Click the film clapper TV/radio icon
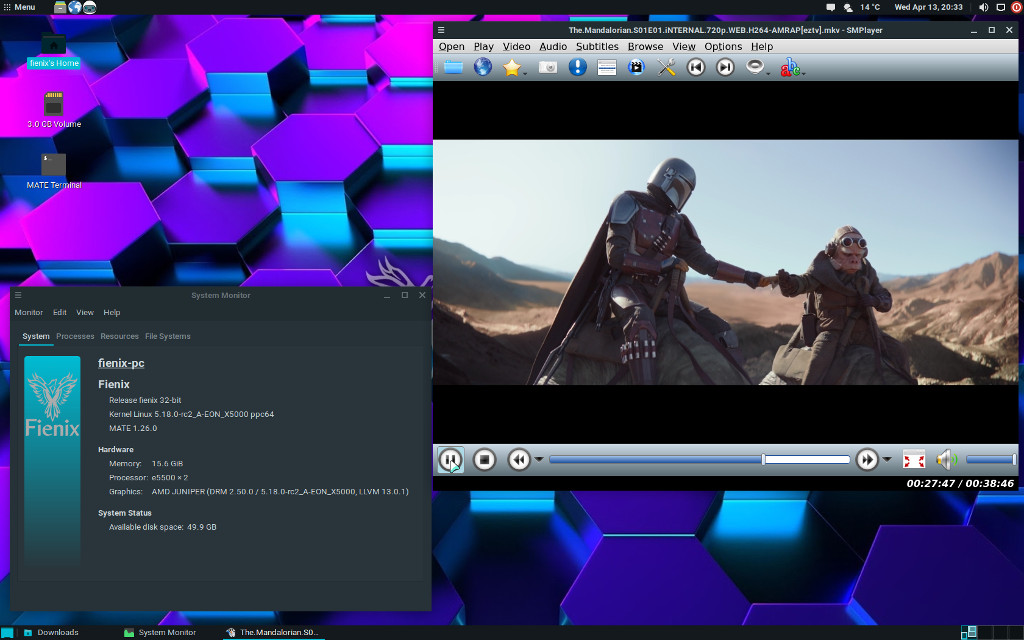This screenshot has height=640, width=1024. (636, 67)
